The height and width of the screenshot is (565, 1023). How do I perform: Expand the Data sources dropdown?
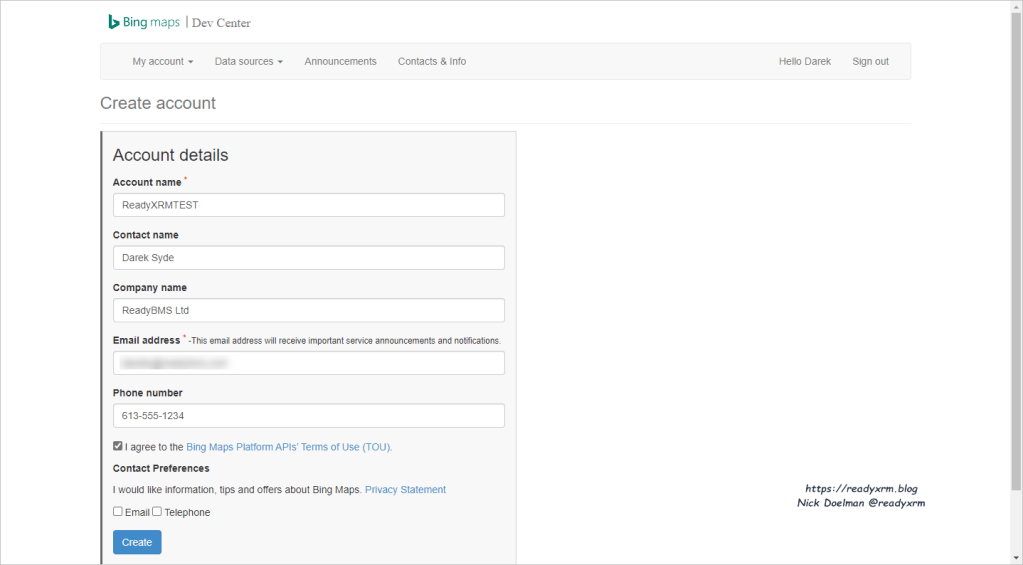click(x=248, y=61)
